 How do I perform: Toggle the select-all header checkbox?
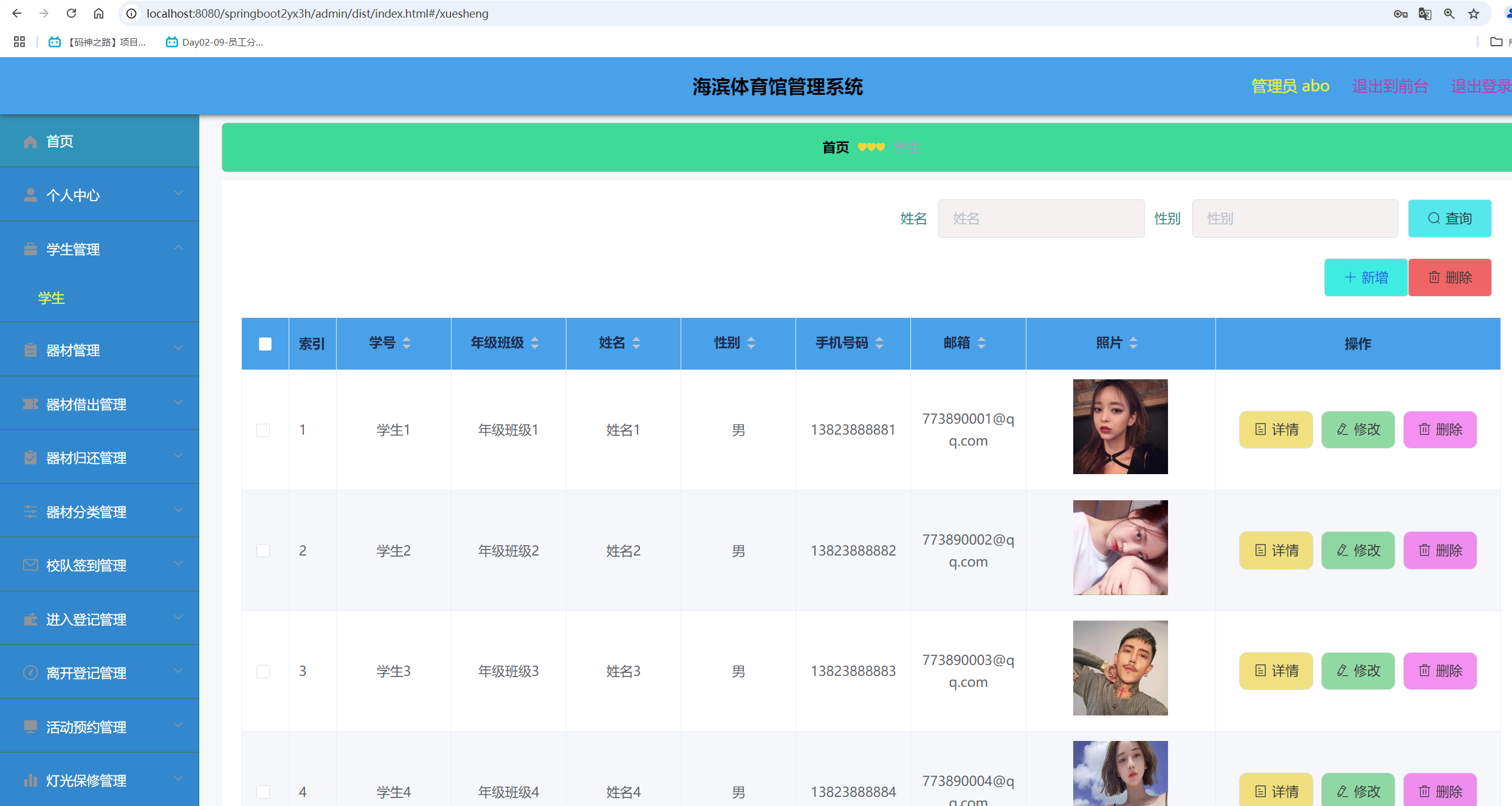[265, 344]
